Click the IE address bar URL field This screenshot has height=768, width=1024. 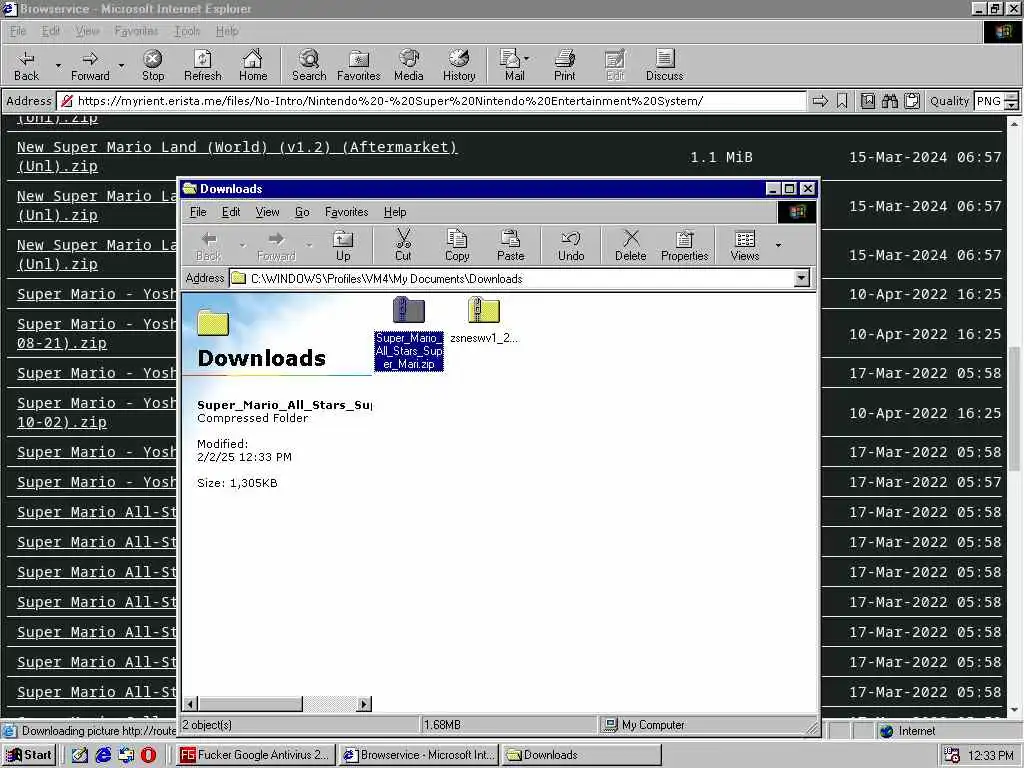click(431, 101)
